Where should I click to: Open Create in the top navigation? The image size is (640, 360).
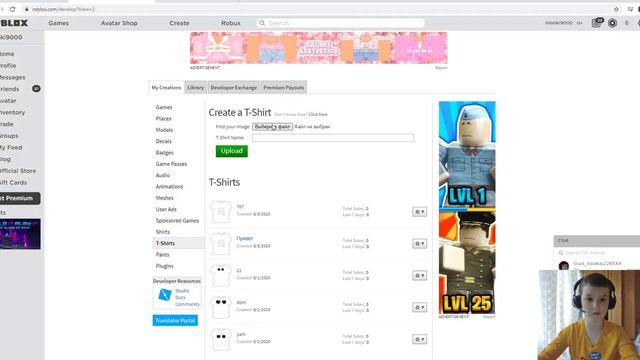pos(179,23)
